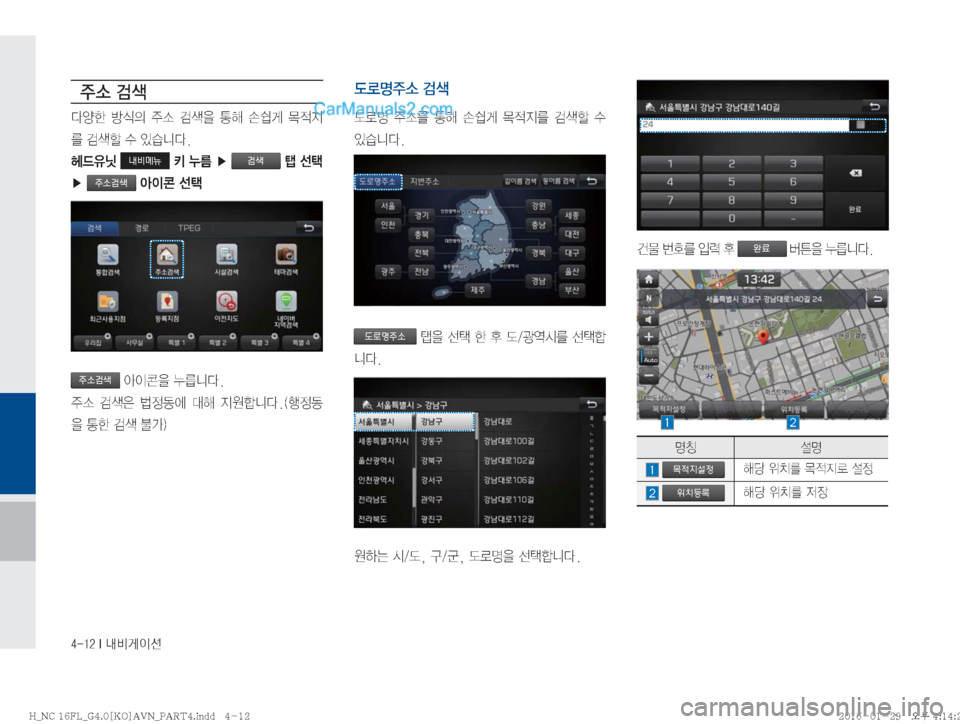
Task: Tap the 완료 done key on keypad
Action: [855, 209]
